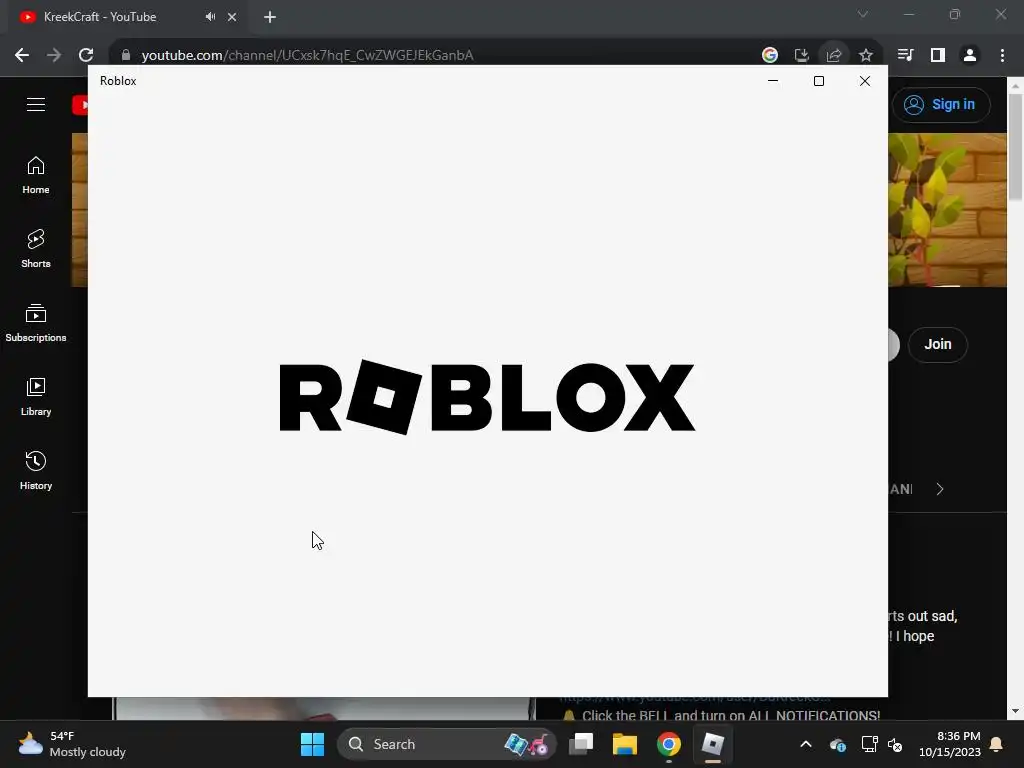The image size is (1024, 768).
Task: Go back with Chrome's back arrow
Action: click(x=22, y=55)
